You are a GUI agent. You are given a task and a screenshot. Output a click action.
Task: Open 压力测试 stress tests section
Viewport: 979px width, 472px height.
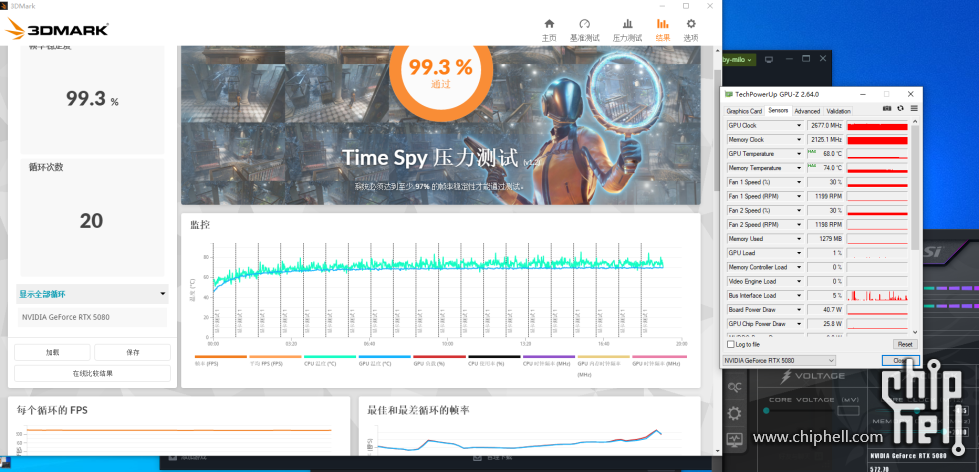click(627, 29)
